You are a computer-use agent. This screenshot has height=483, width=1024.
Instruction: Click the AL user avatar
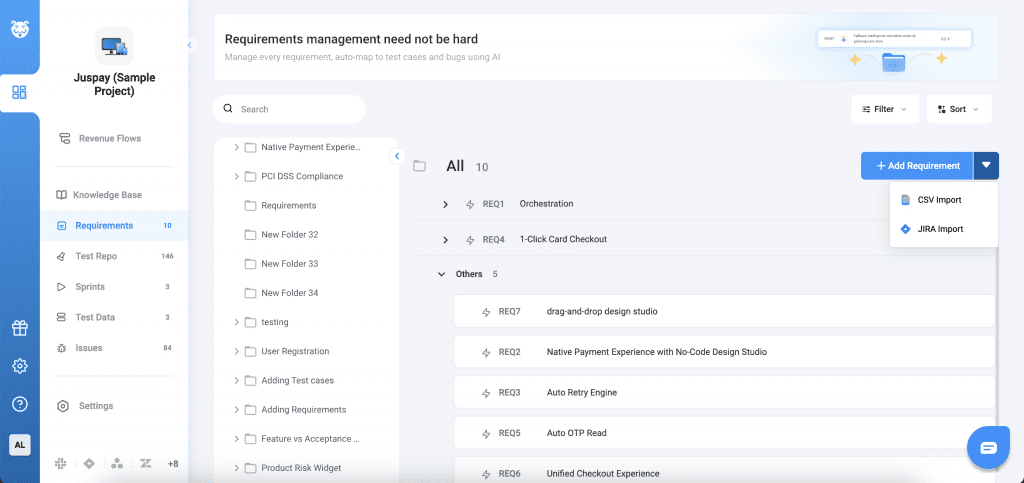pos(19,445)
